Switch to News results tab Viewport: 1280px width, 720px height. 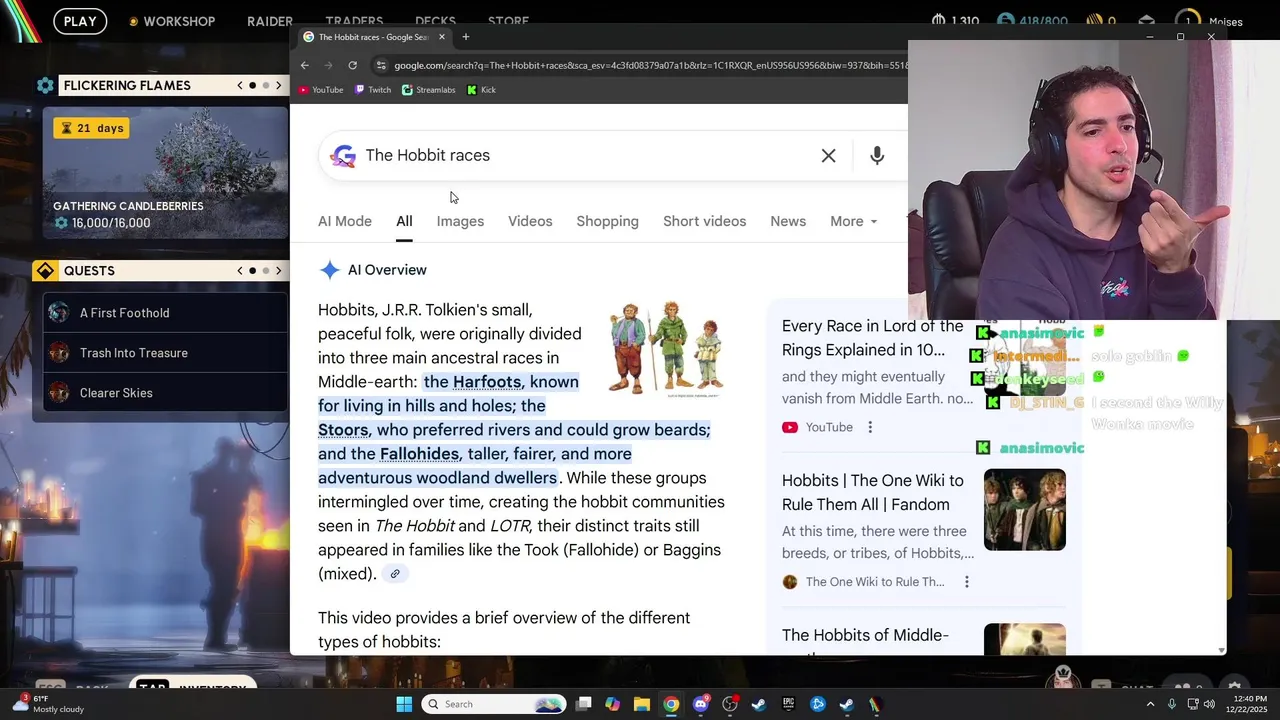point(788,221)
